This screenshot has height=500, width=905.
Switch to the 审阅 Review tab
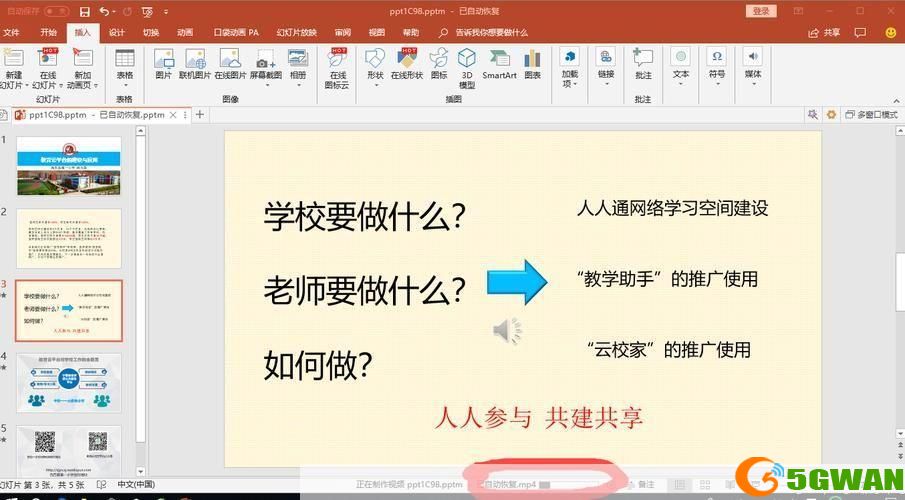343,32
